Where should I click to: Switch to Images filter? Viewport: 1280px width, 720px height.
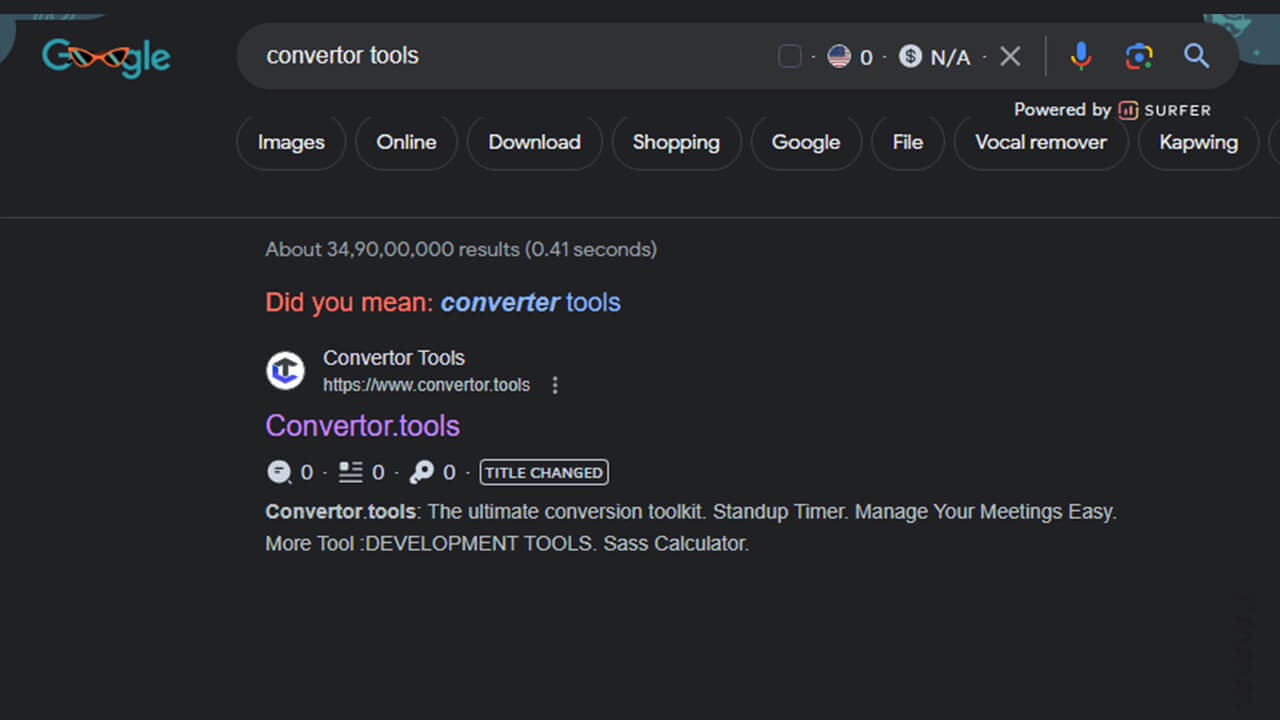291,142
